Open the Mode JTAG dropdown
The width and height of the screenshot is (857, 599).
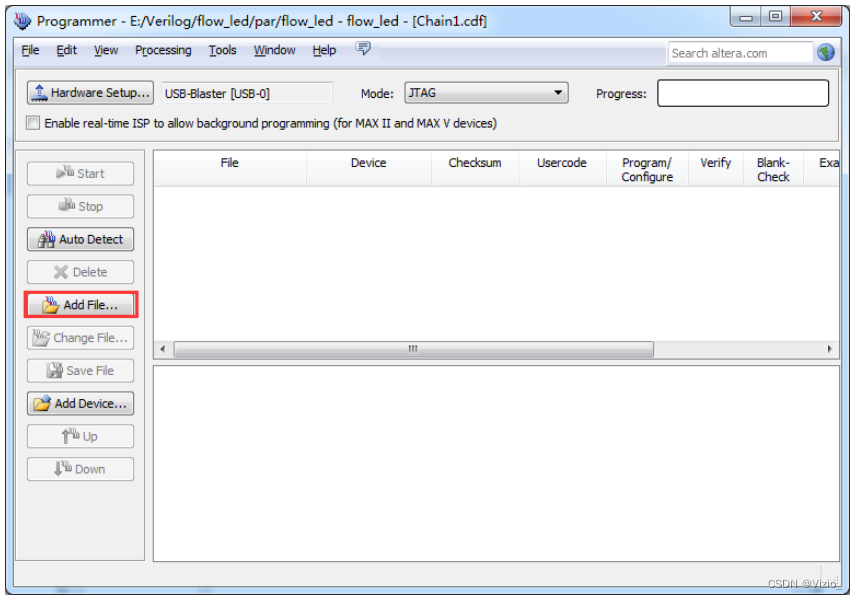tap(486, 93)
